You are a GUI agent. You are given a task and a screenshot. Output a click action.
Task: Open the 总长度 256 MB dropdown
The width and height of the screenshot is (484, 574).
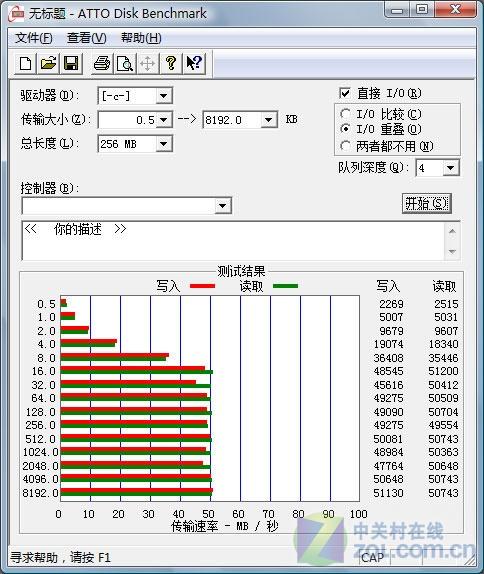pyautogui.click(x=163, y=144)
